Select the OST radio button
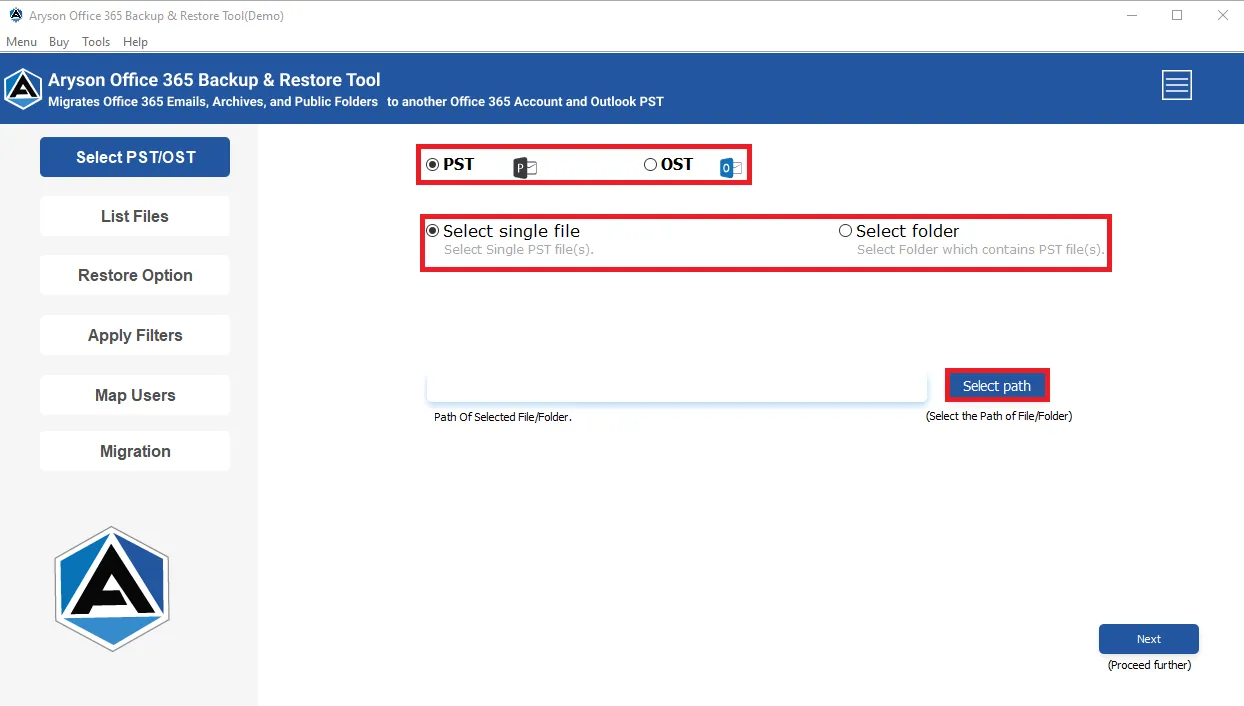 [x=650, y=165]
